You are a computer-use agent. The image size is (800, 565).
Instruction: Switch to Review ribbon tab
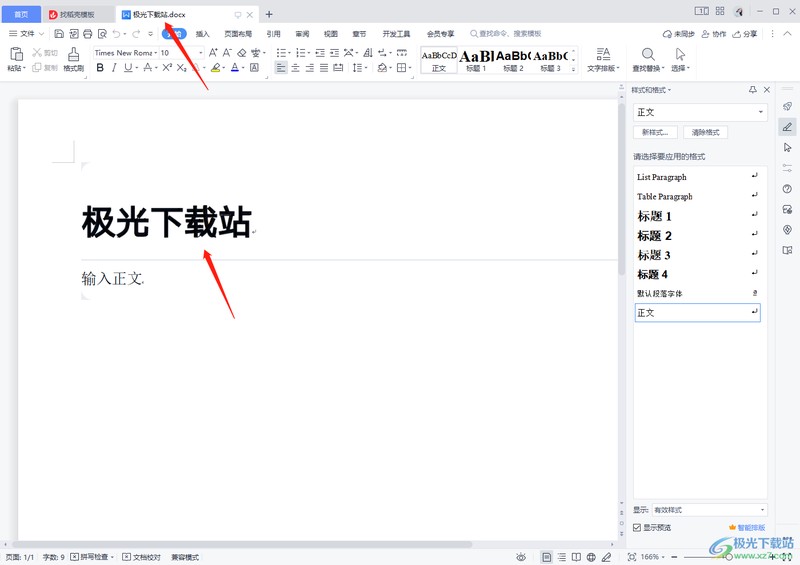pyautogui.click(x=302, y=34)
